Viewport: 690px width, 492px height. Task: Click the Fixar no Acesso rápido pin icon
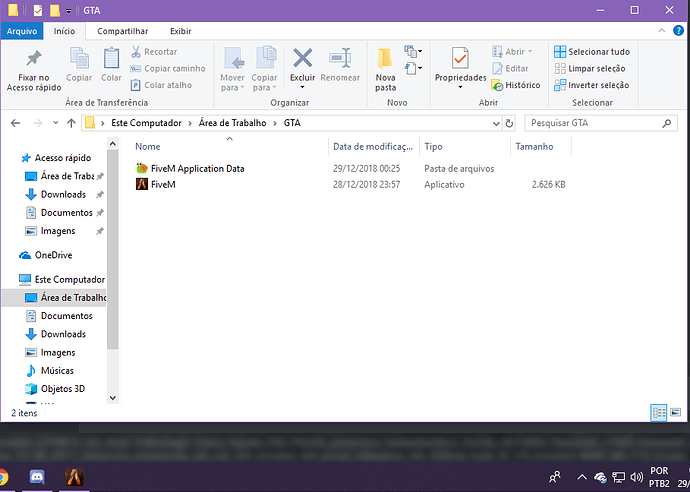(34, 59)
